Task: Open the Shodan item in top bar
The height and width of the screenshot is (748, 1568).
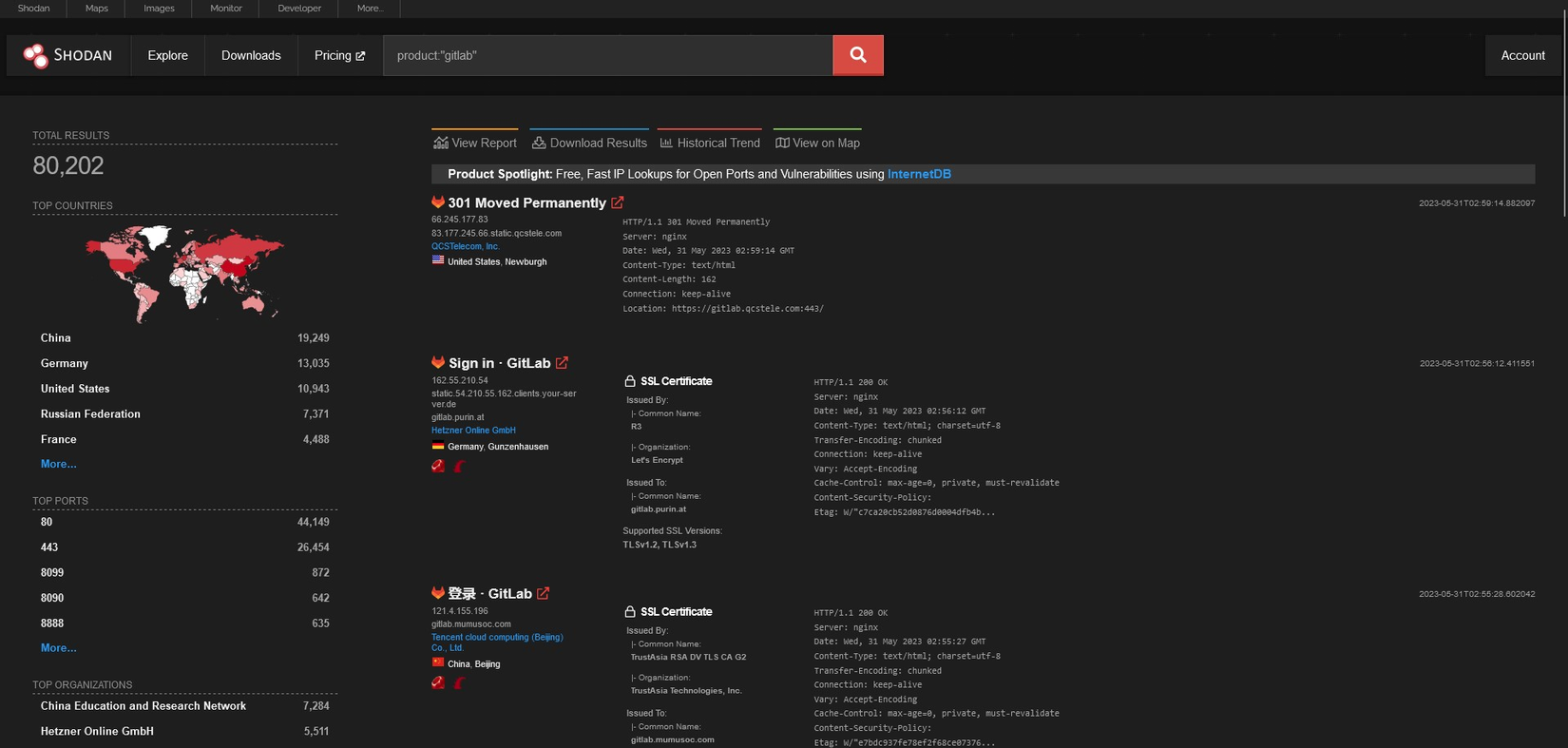Action: coord(34,9)
